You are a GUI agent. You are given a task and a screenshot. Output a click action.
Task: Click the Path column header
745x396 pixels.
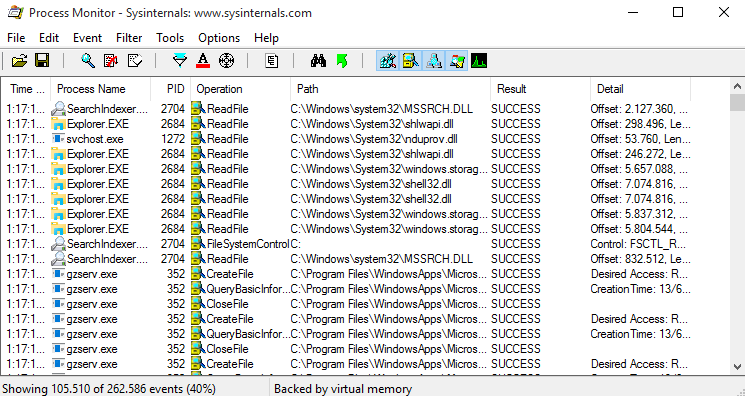[x=390, y=89]
